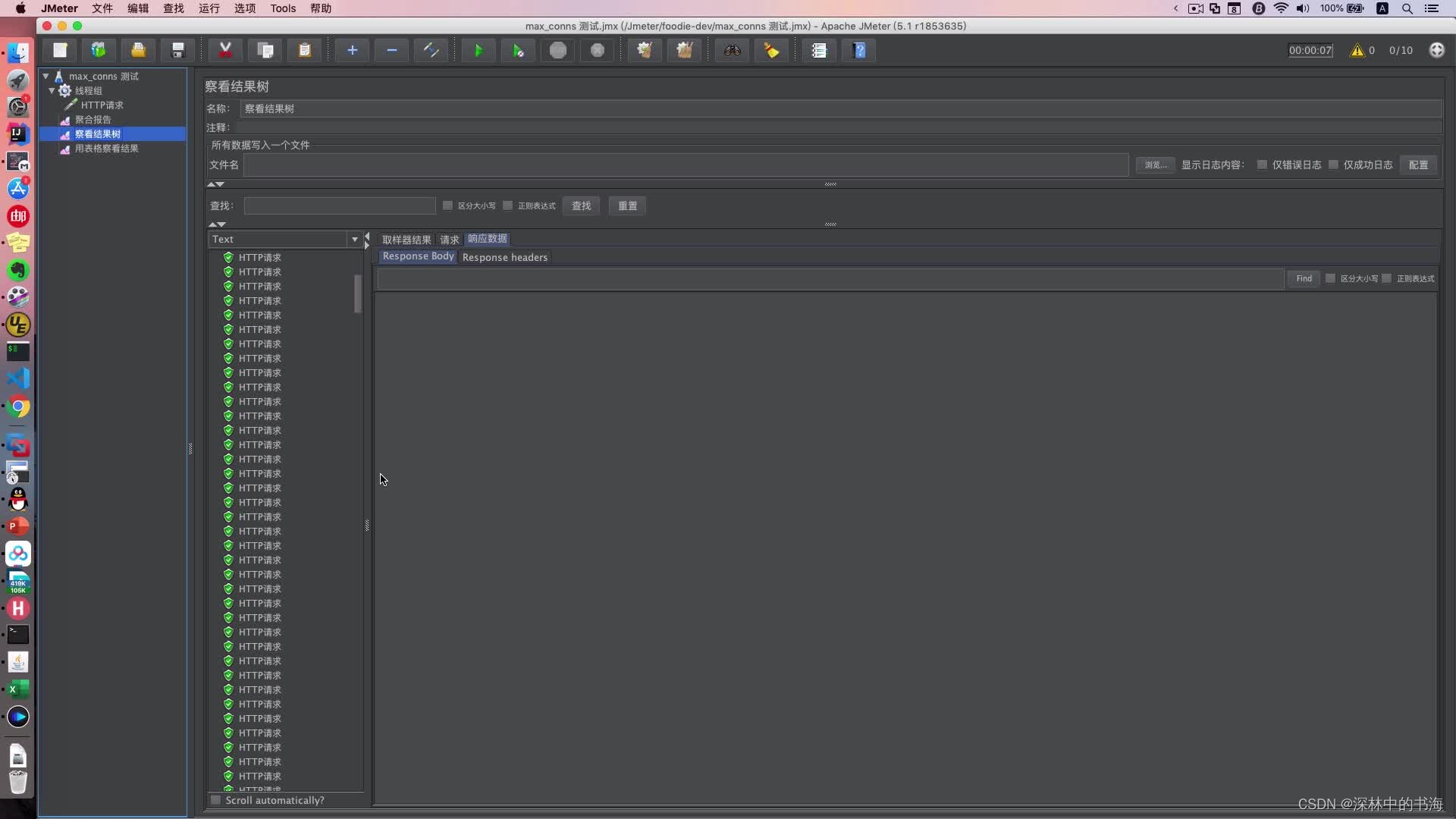The width and height of the screenshot is (1456, 819).
Task: Open the Response headers tab
Action: (504, 257)
